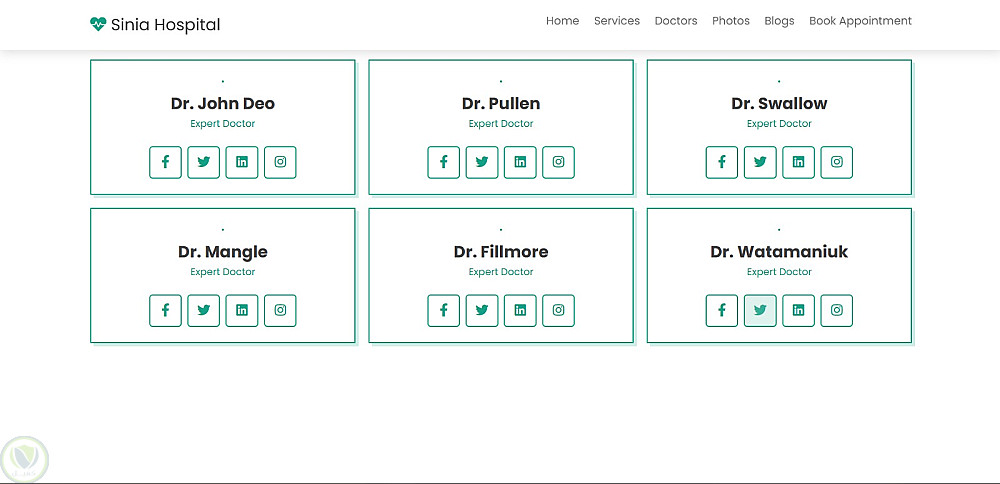
Task: Select Blogs in the navigation bar
Action: pos(779,21)
